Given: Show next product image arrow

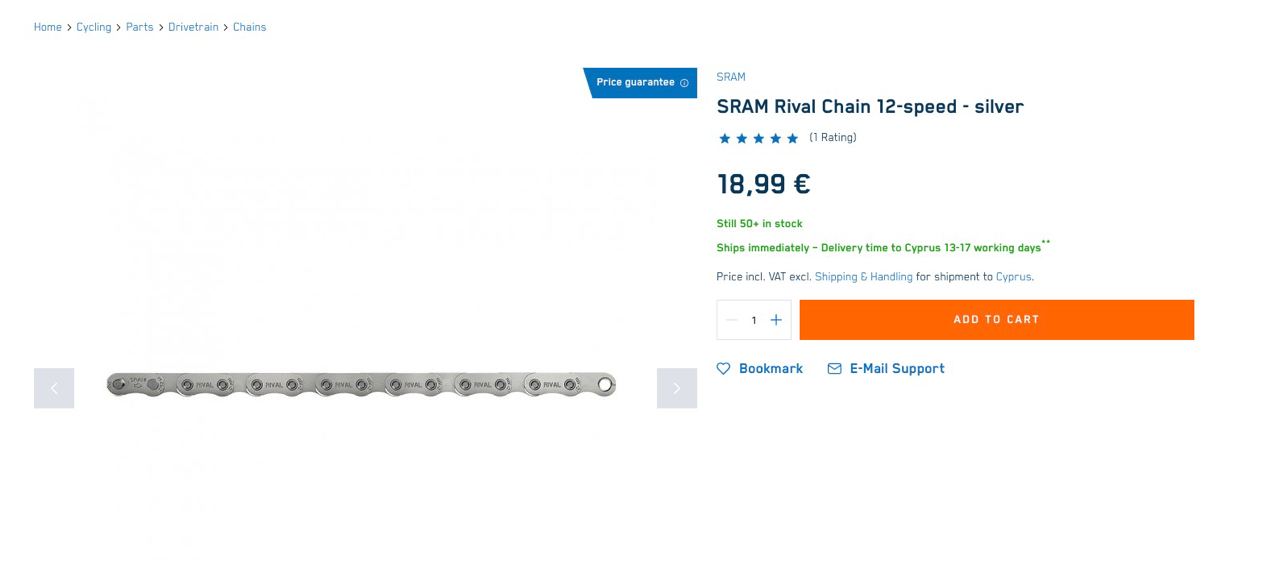Looking at the screenshot, I should (x=677, y=388).
